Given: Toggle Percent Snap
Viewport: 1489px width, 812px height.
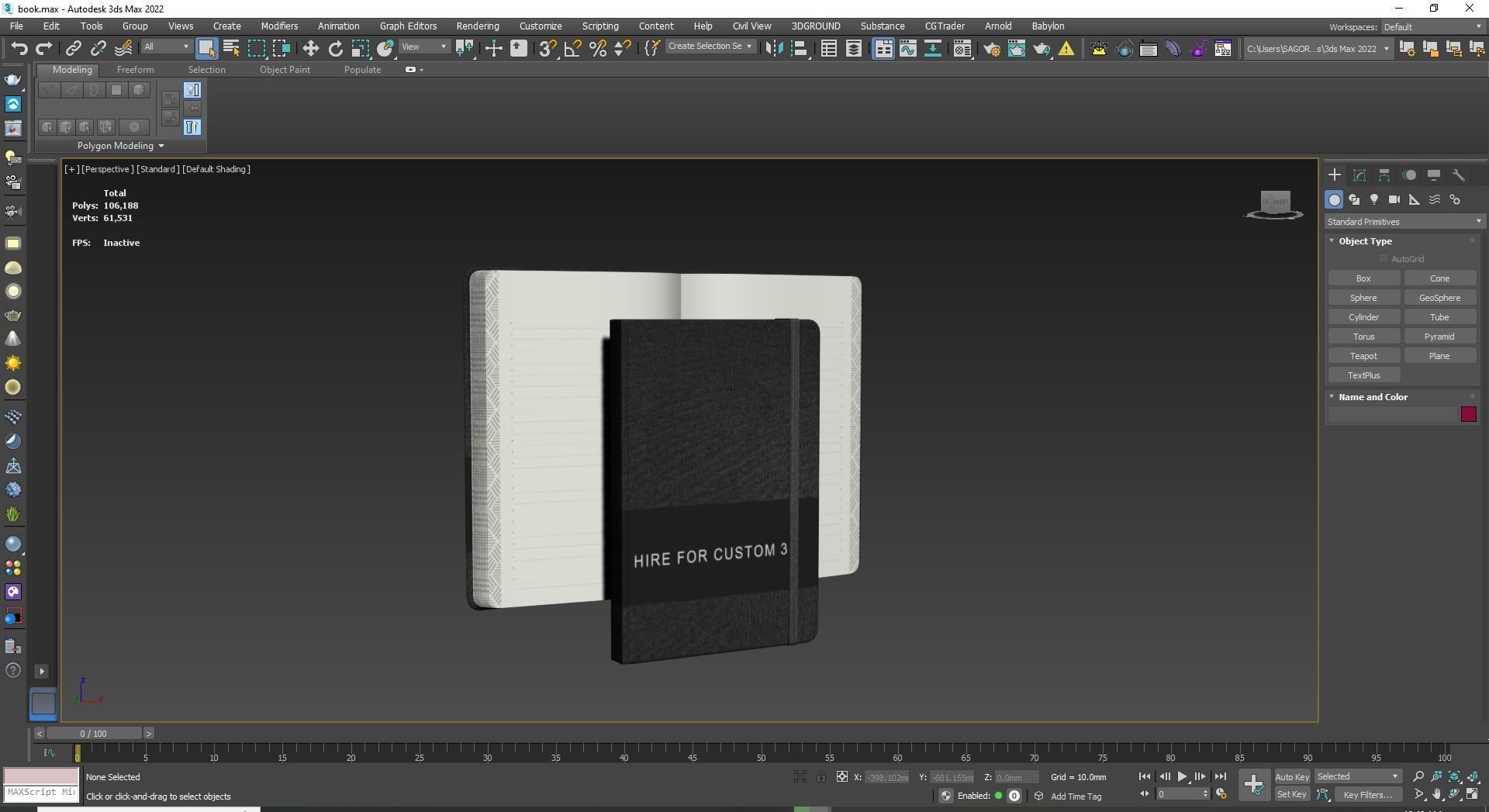Looking at the screenshot, I should [x=598, y=48].
